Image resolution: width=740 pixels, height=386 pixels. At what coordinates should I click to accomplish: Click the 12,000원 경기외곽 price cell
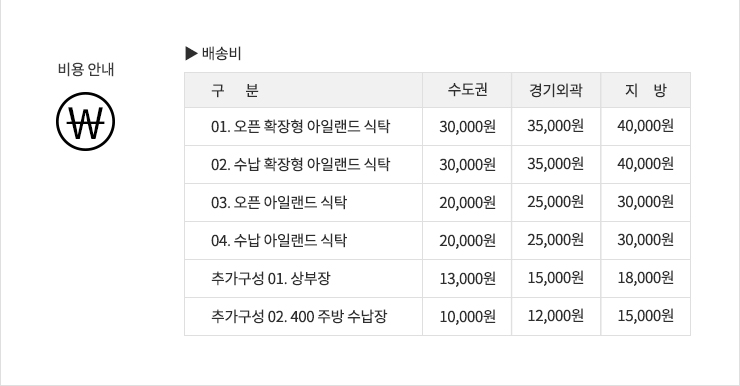click(x=556, y=316)
